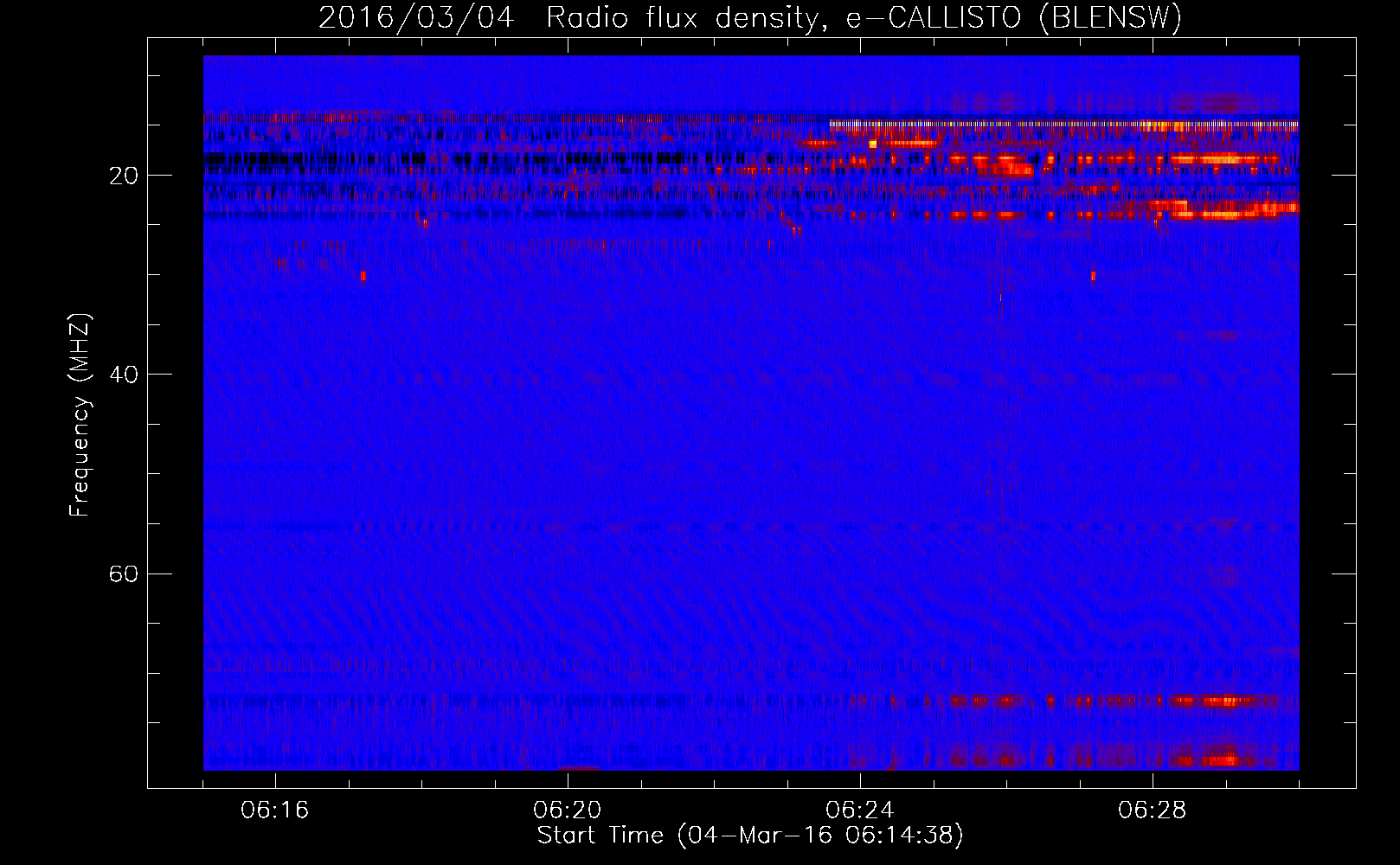Viewport: 1400px width, 865px height.
Task: Click the 'Frequency (MHZ)' axis label
Action: pos(80,415)
